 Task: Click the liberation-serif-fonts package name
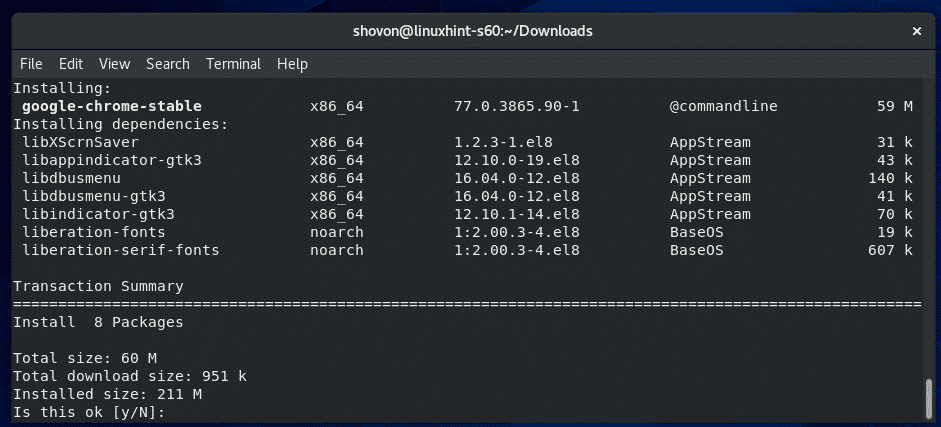point(119,250)
